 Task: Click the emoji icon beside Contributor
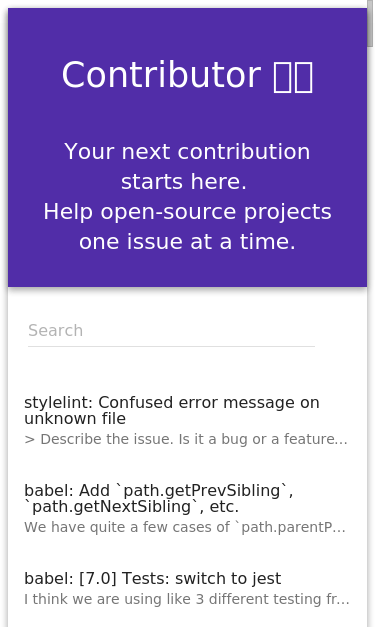[x=293, y=77]
